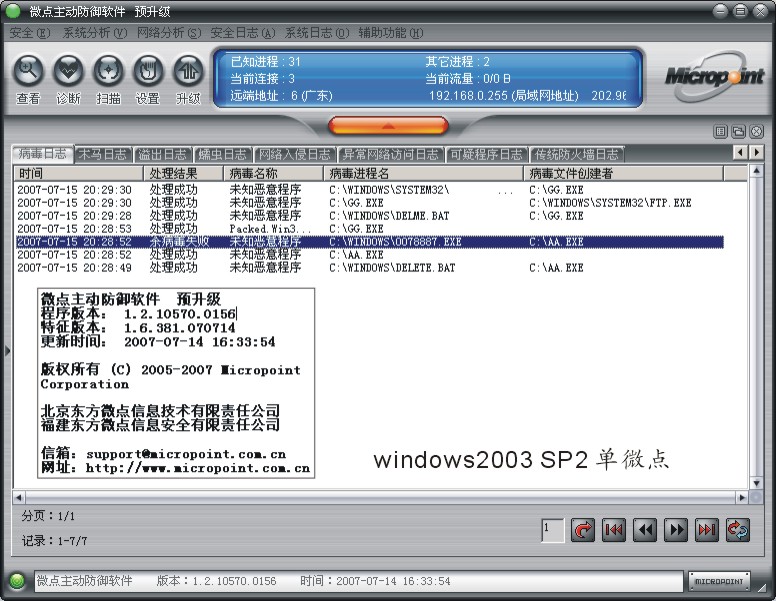Open the 设置 hand settings icon

tap(148, 70)
